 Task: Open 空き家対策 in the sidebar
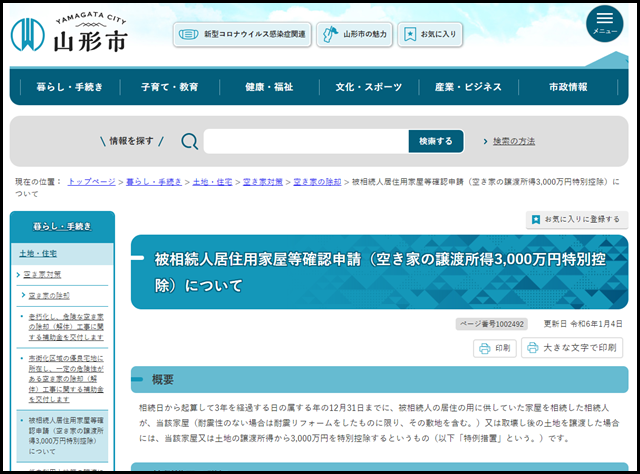coord(42,274)
